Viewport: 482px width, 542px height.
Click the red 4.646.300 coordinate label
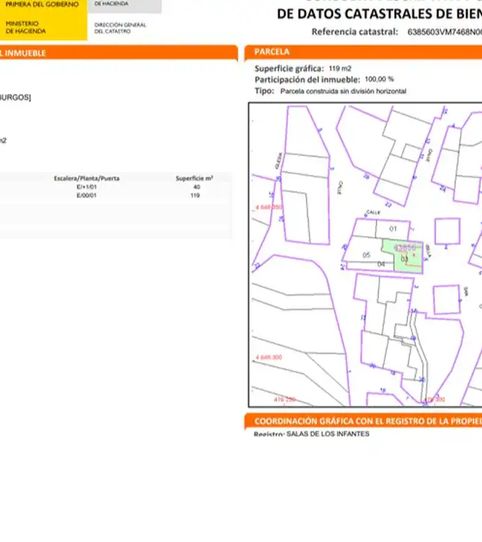[x=269, y=357]
